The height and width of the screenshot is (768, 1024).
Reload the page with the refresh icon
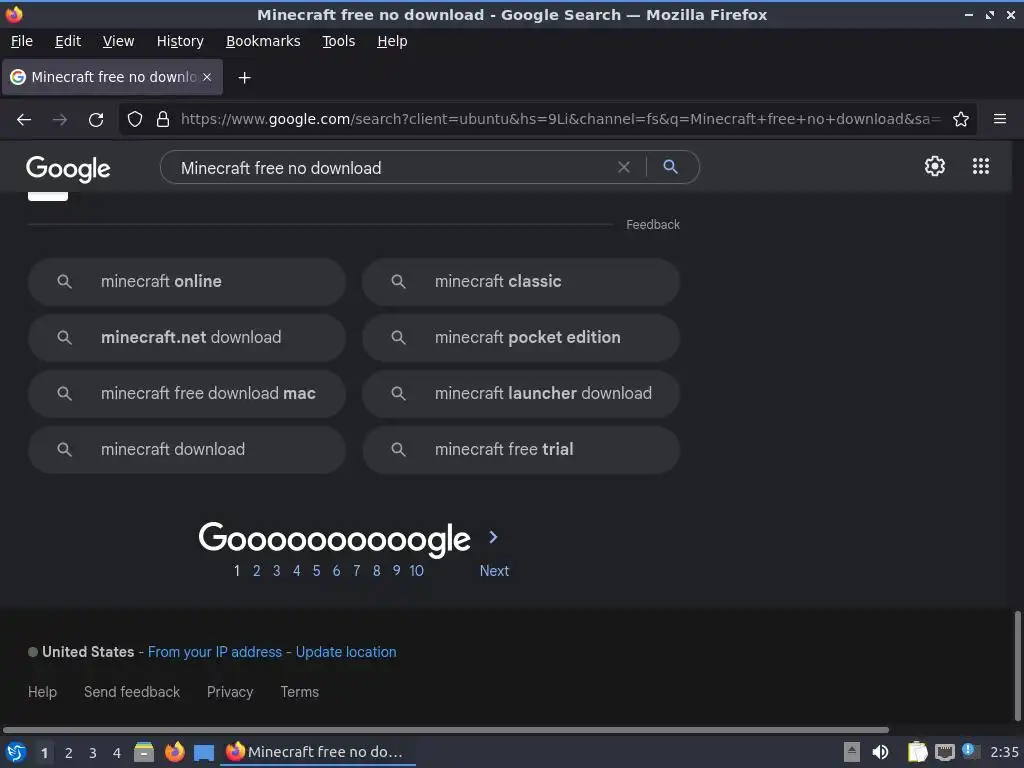point(96,120)
